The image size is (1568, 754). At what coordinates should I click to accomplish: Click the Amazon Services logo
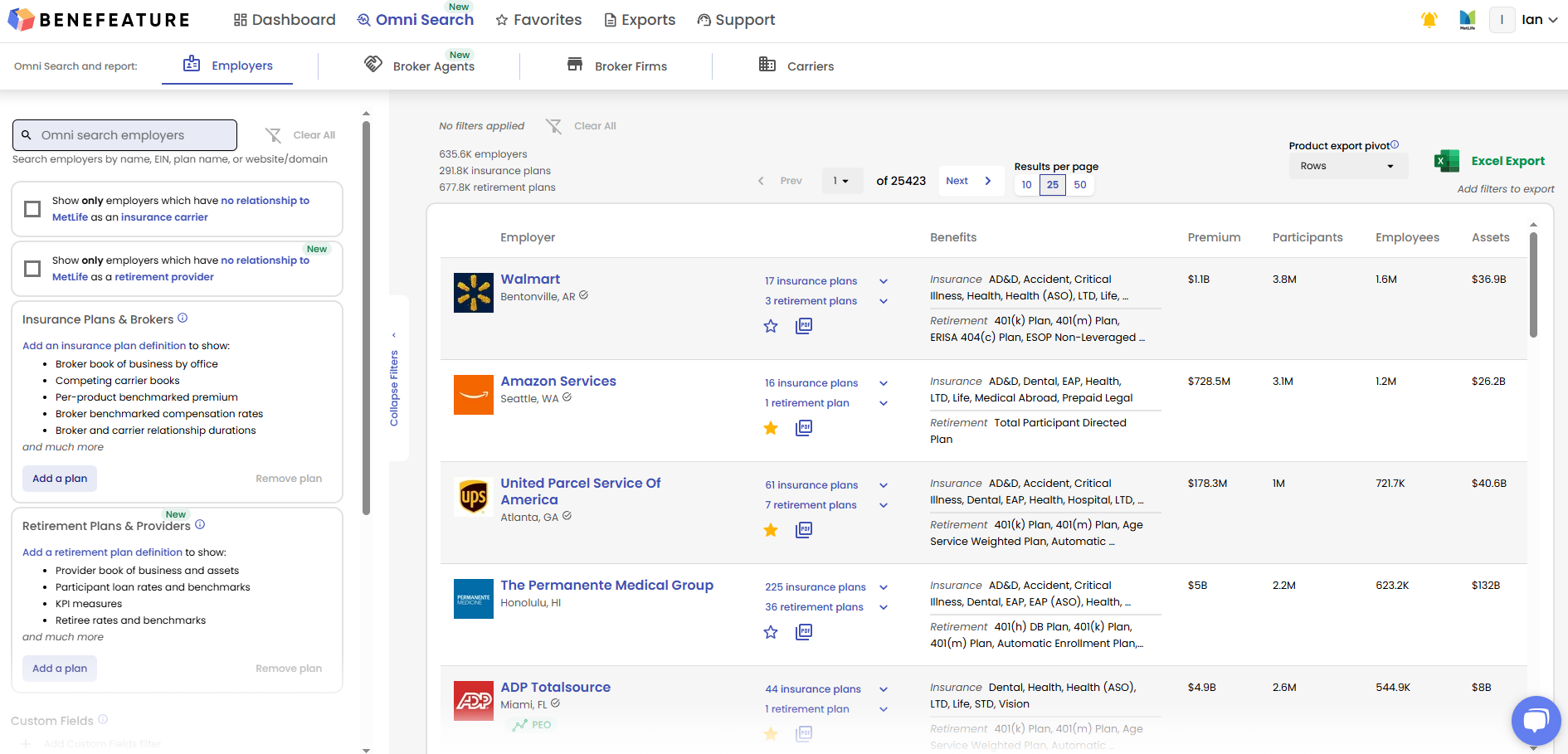pos(474,395)
